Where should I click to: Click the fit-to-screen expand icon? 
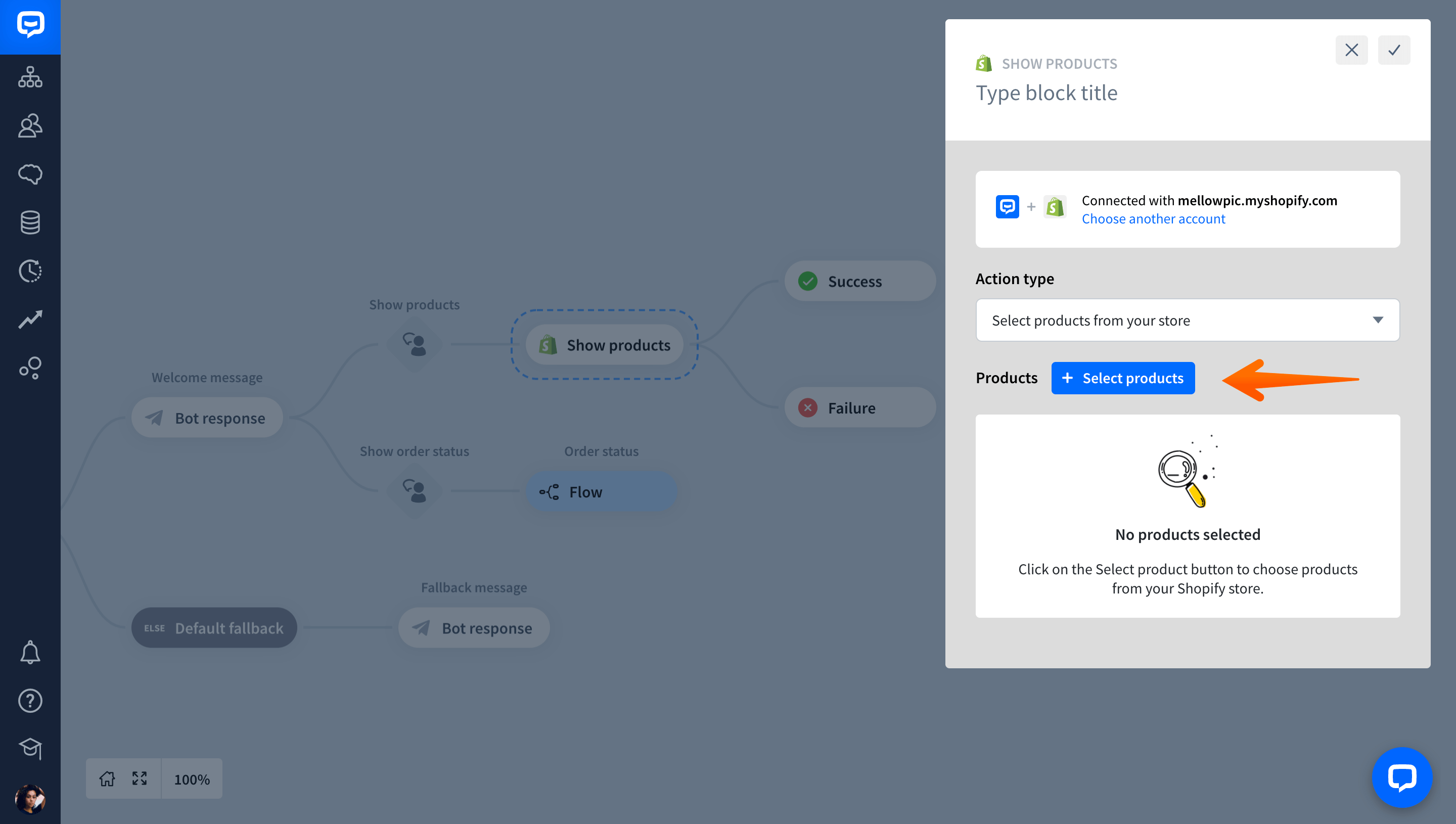pos(139,779)
